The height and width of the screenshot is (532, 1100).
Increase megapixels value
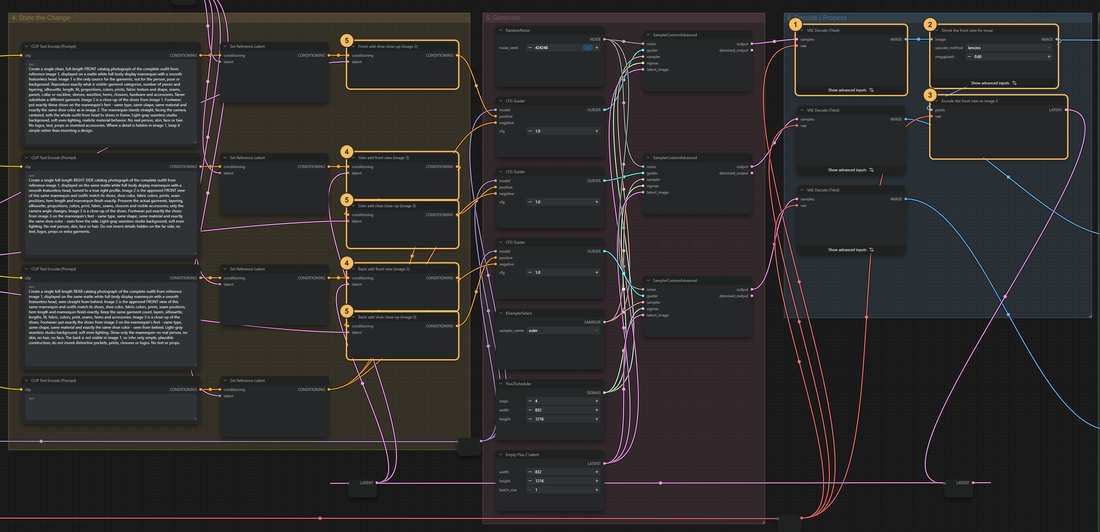(x=1049, y=56)
